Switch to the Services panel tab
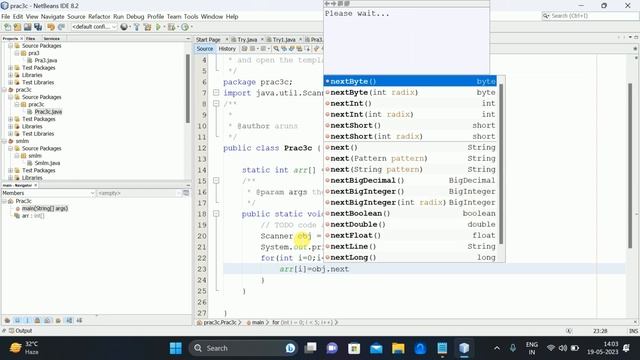 pos(51,38)
